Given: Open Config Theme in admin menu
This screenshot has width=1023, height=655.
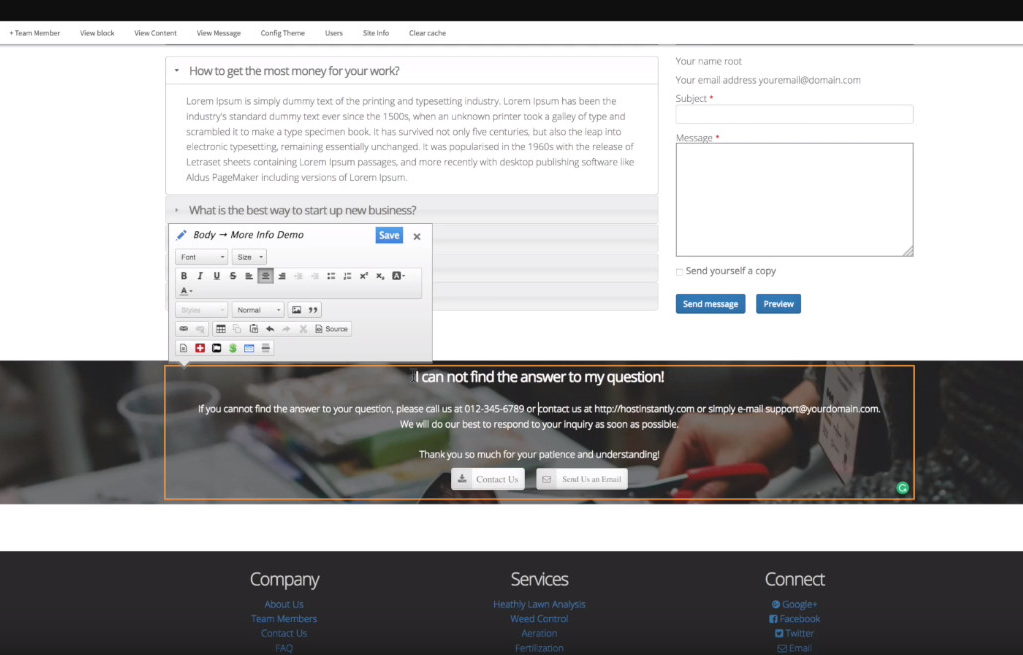Looking at the screenshot, I should [282, 33].
